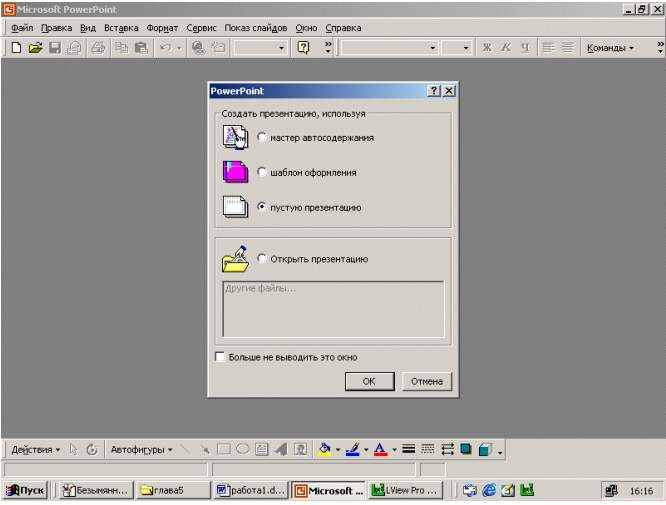Image resolution: width=666 pixels, height=505 pixels.
Task: Click the Paste clipboard toolbar icon
Action: pyautogui.click(x=141, y=48)
